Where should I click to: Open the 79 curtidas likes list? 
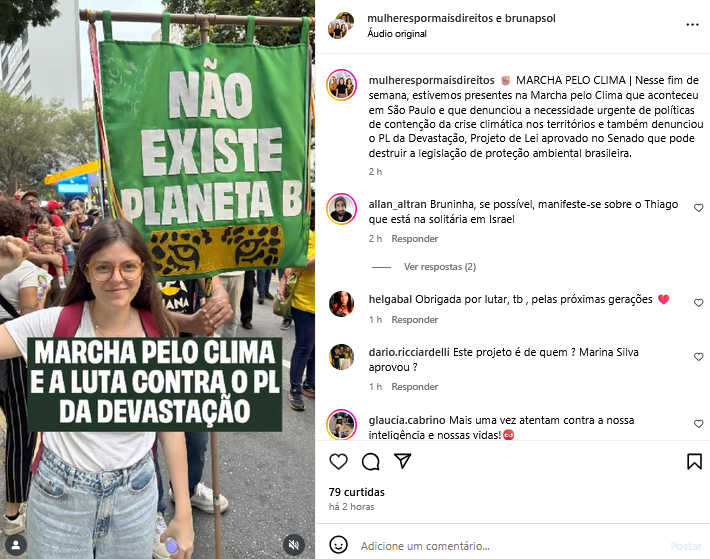(357, 492)
